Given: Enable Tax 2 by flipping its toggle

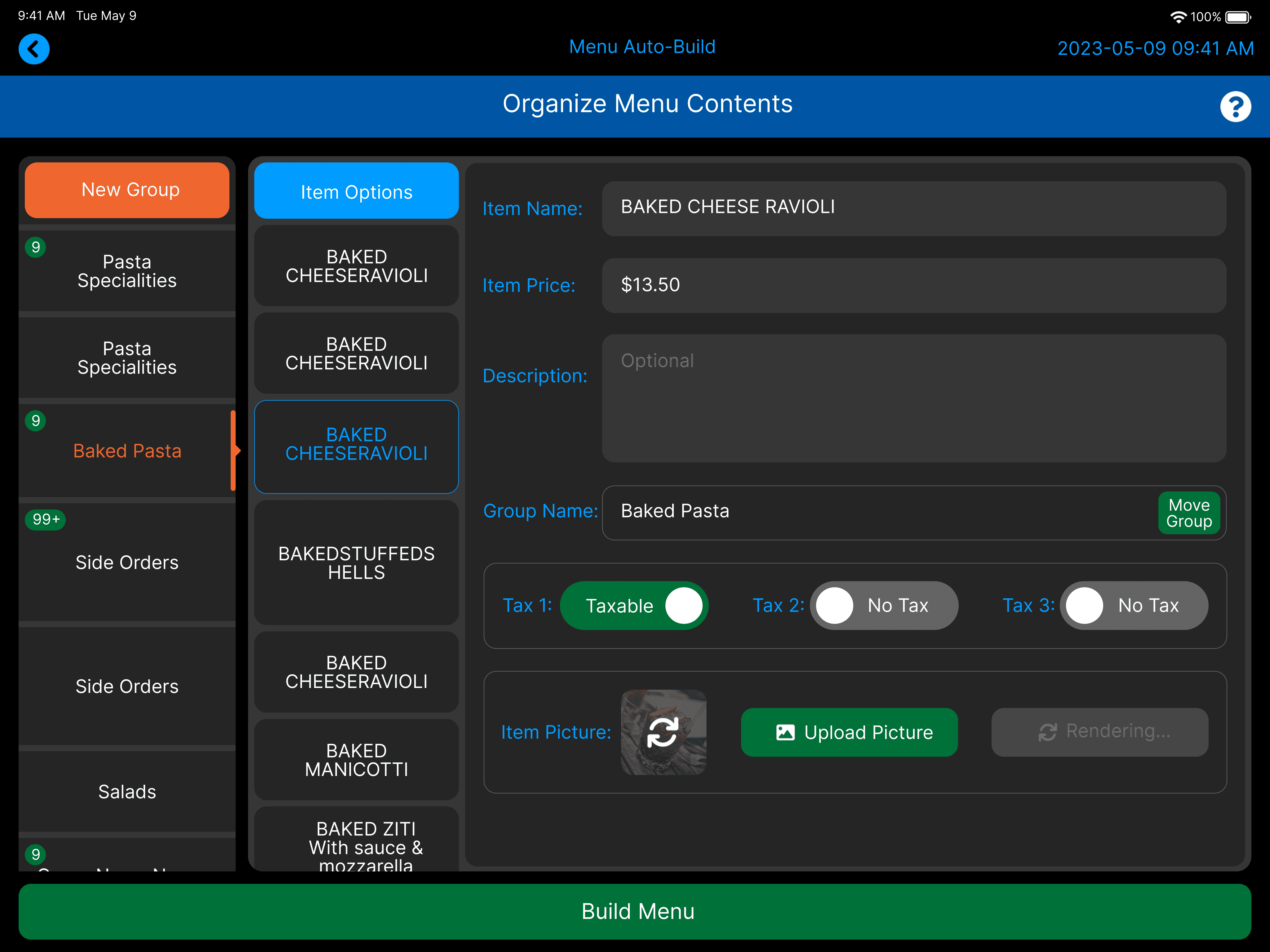Looking at the screenshot, I should click(884, 605).
